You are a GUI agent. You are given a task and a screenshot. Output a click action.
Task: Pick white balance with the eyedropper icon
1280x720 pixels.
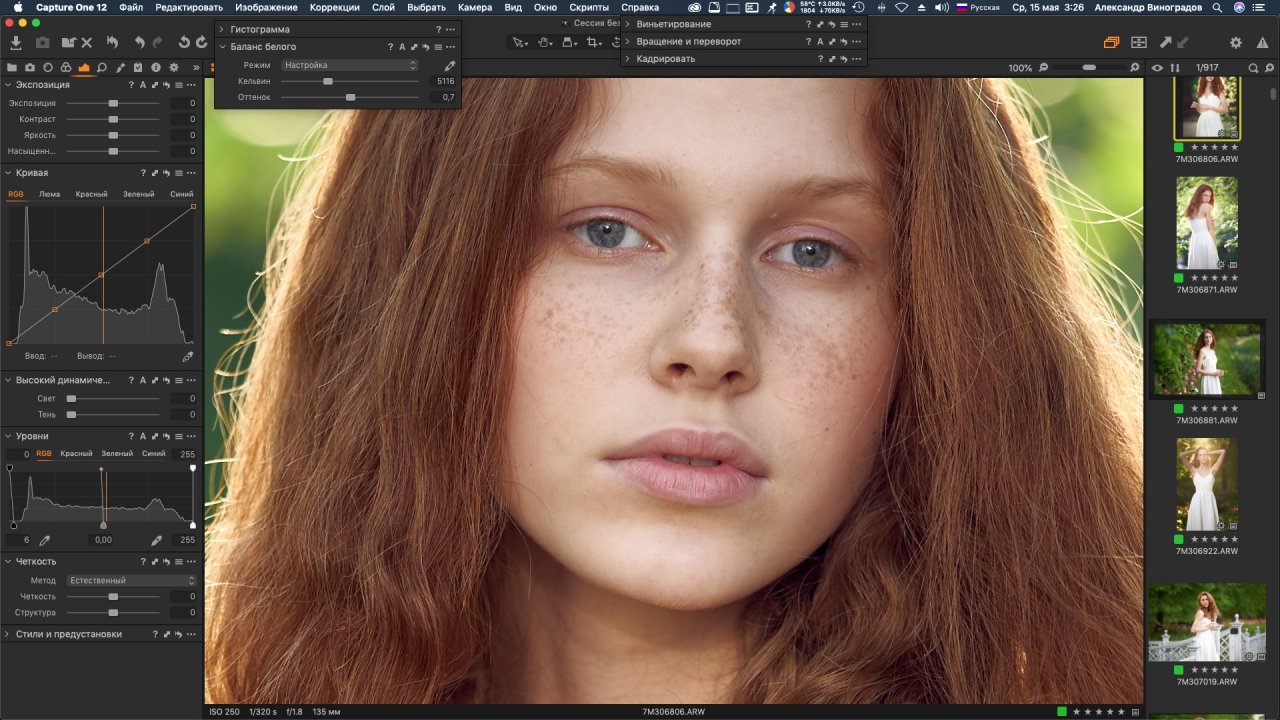pyautogui.click(x=449, y=65)
